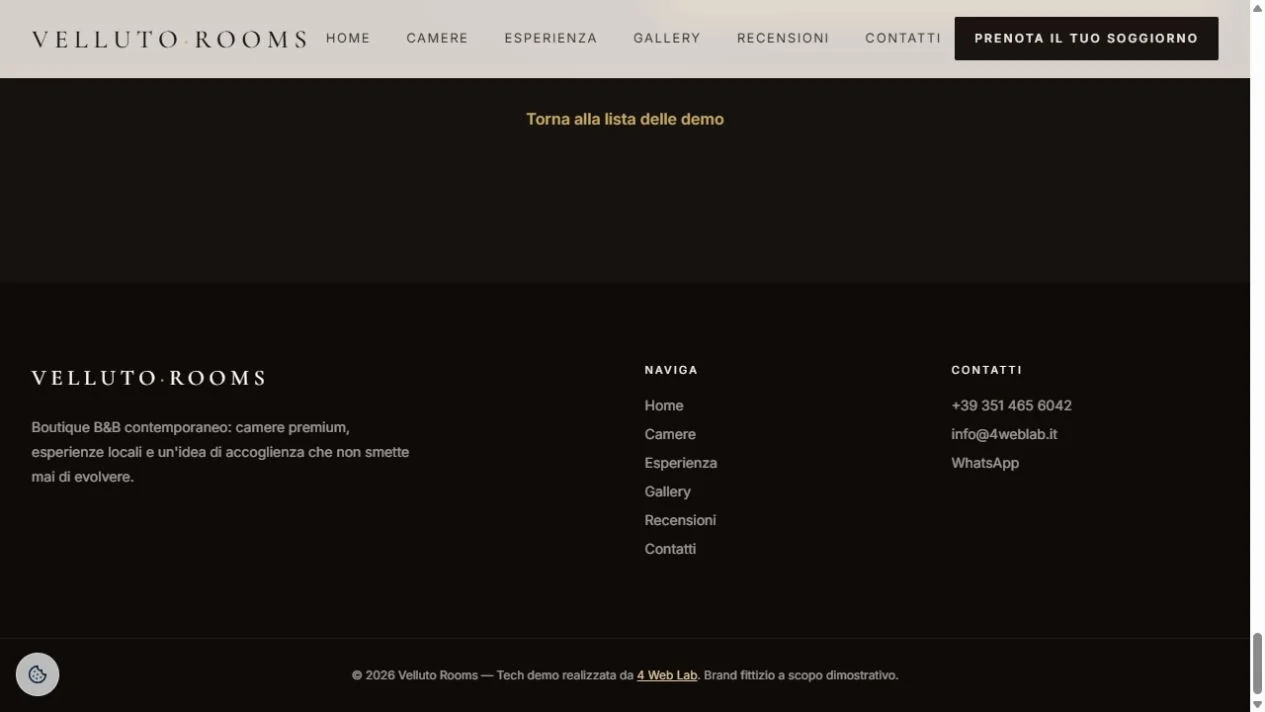Open the Home link in the footer

click(664, 405)
